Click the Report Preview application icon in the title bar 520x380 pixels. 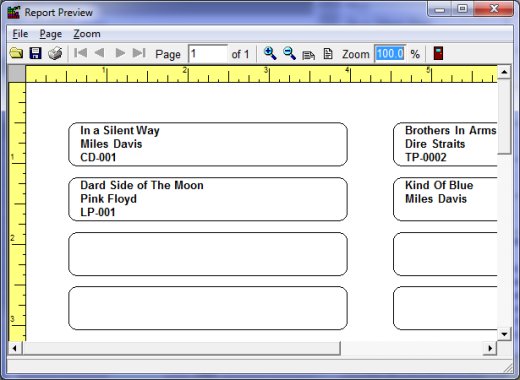(14, 12)
